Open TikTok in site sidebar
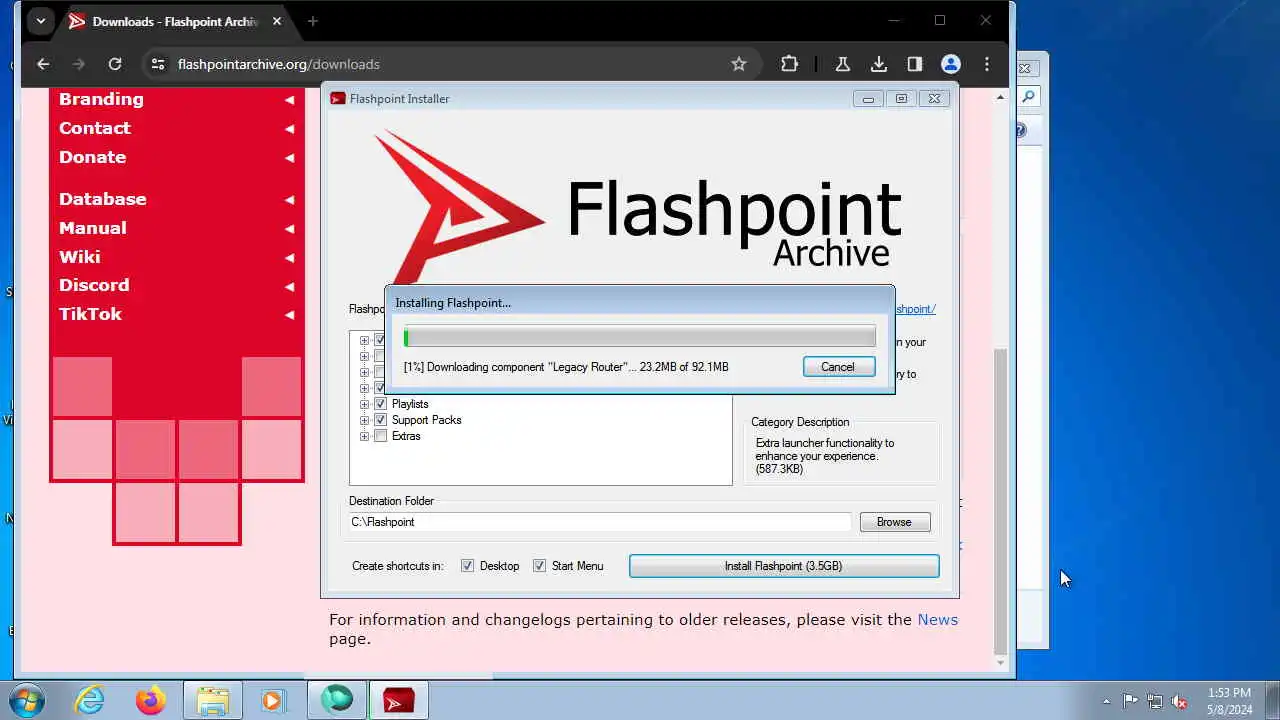The width and height of the screenshot is (1280, 720). point(90,314)
